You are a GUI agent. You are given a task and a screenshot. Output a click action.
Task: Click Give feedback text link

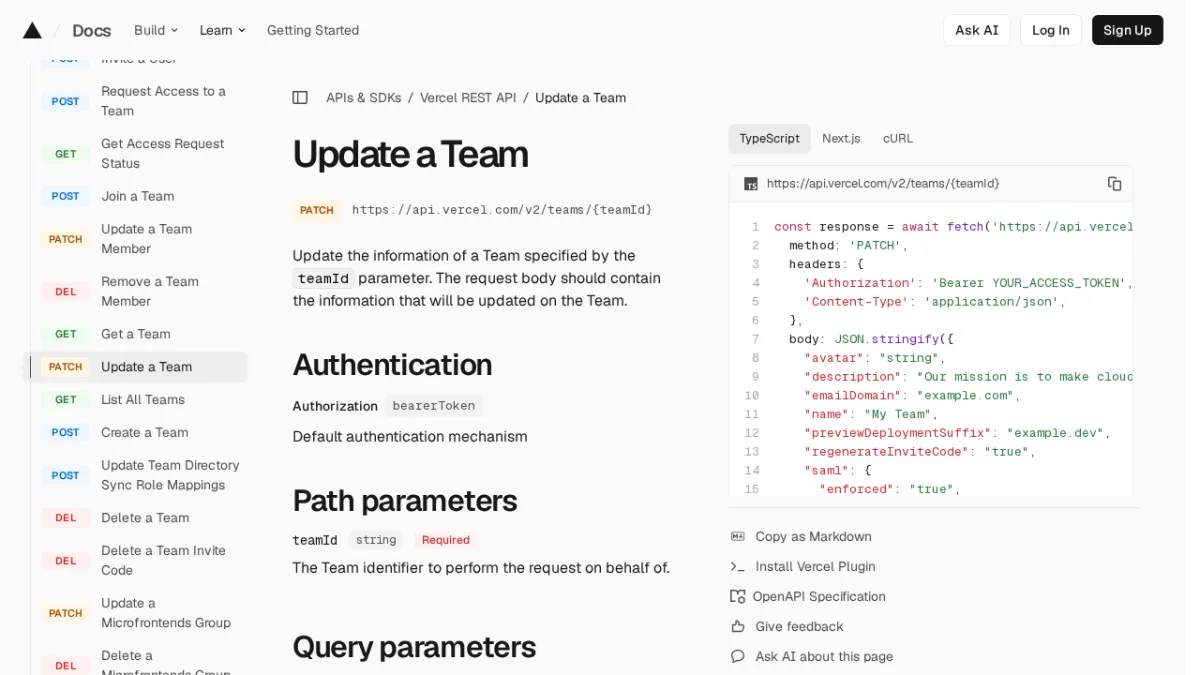[x=799, y=627]
